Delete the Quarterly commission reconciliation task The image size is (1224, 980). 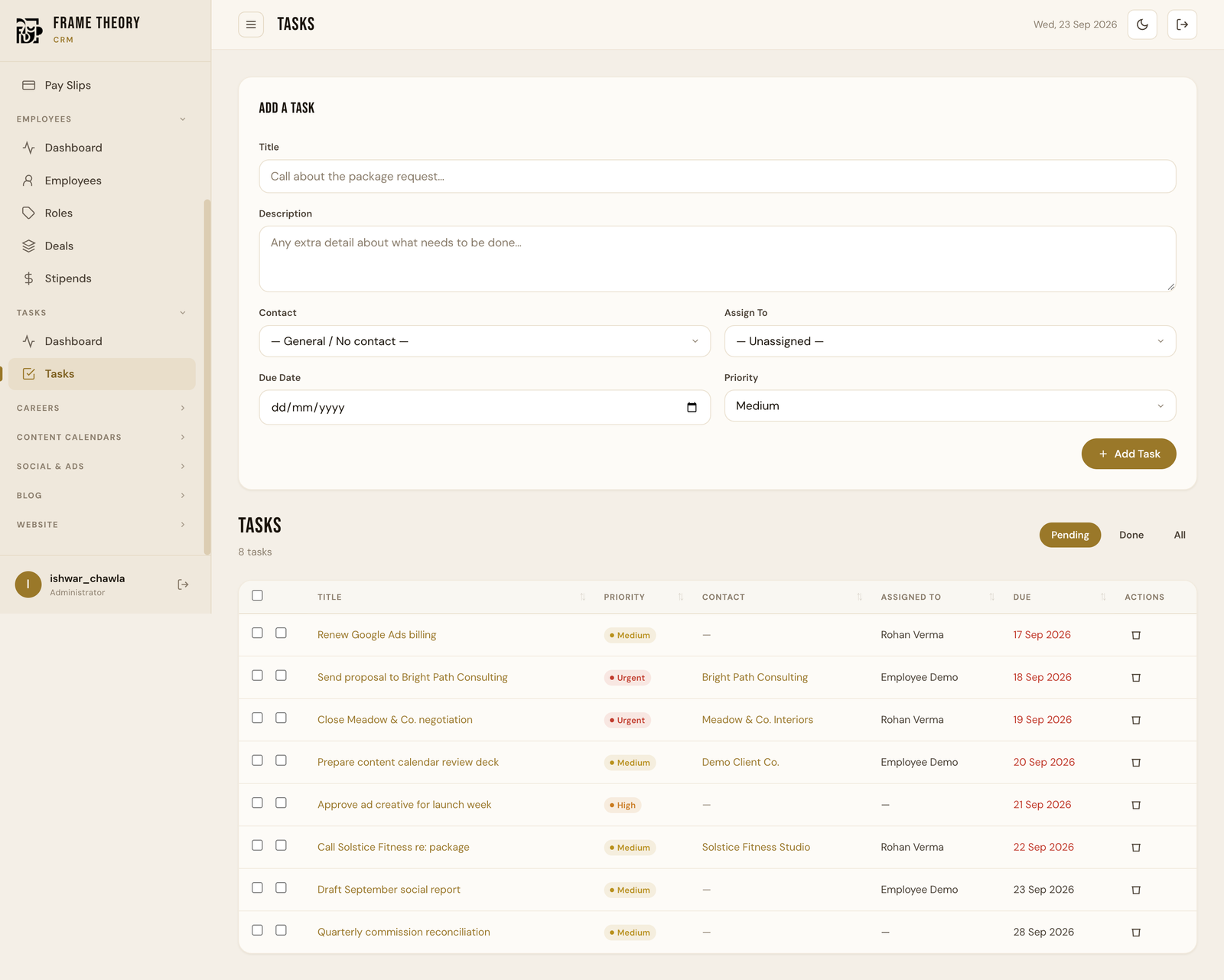(1136, 933)
